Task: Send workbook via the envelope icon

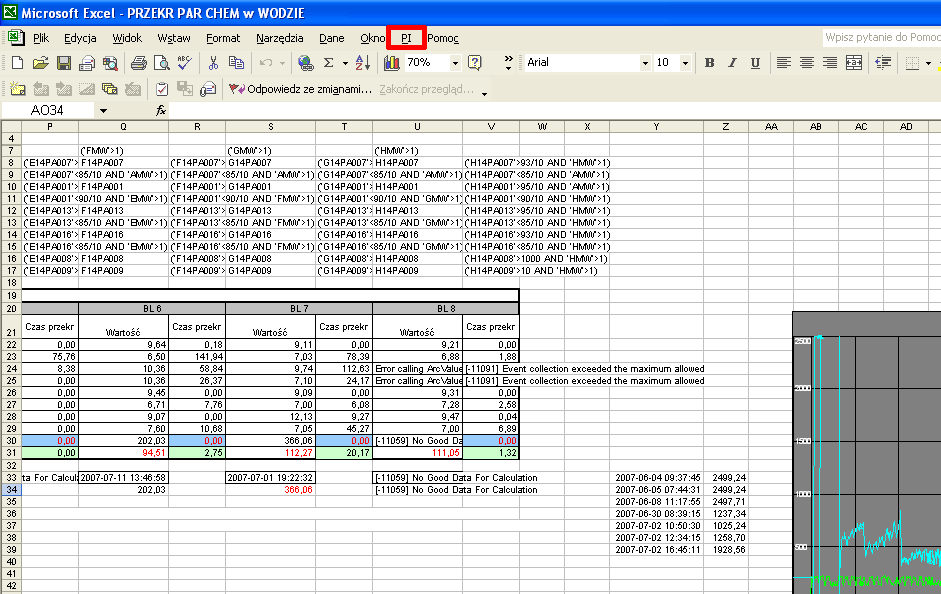Action: pyautogui.click(x=87, y=62)
